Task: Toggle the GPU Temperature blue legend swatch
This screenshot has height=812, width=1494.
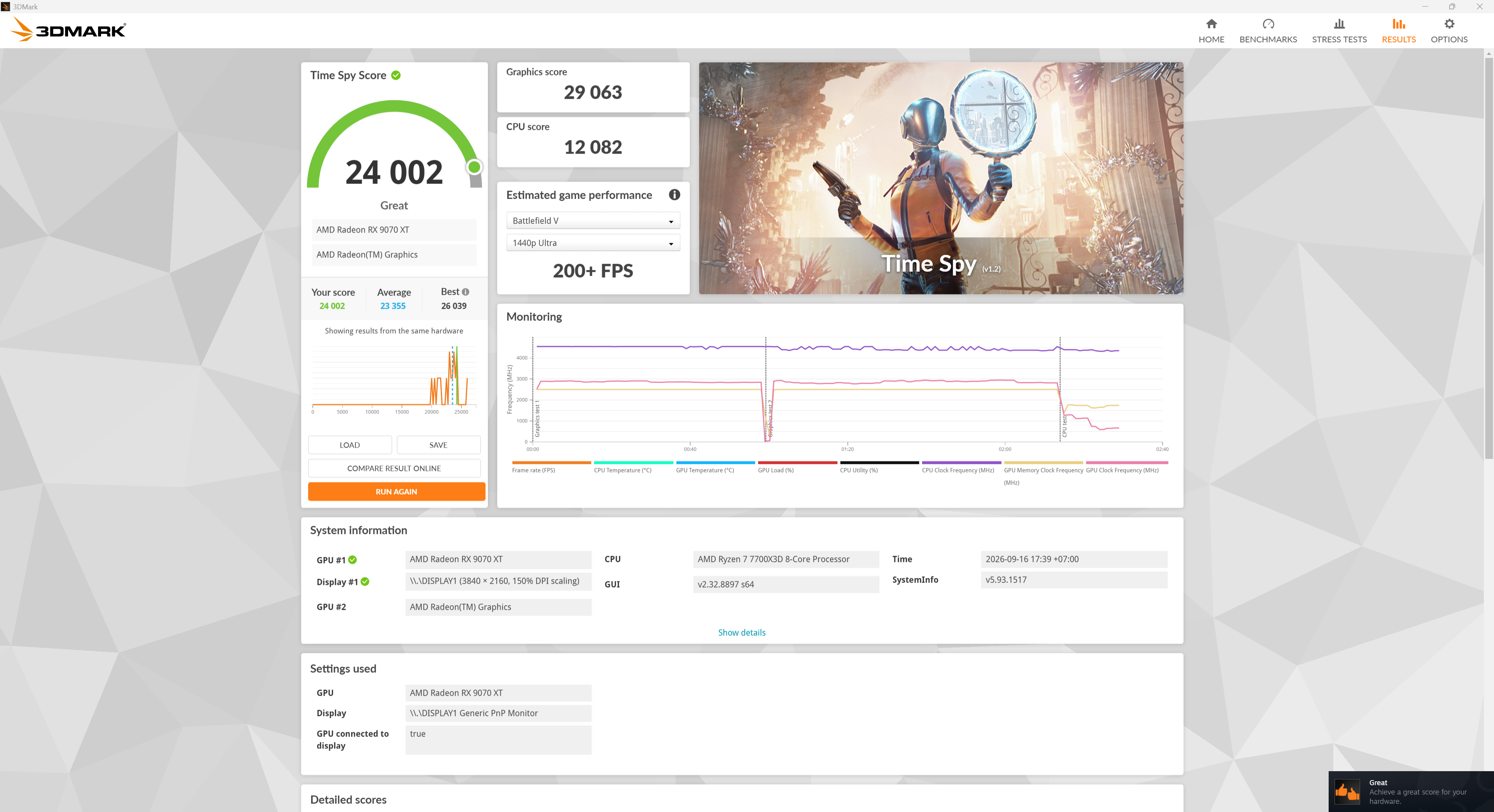Action: pos(715,462)
